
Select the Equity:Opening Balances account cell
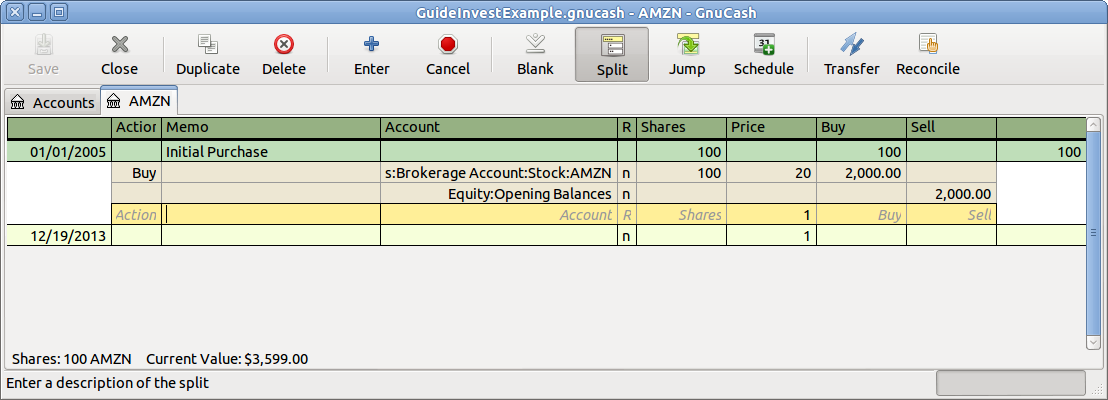(x=499, y=194)
